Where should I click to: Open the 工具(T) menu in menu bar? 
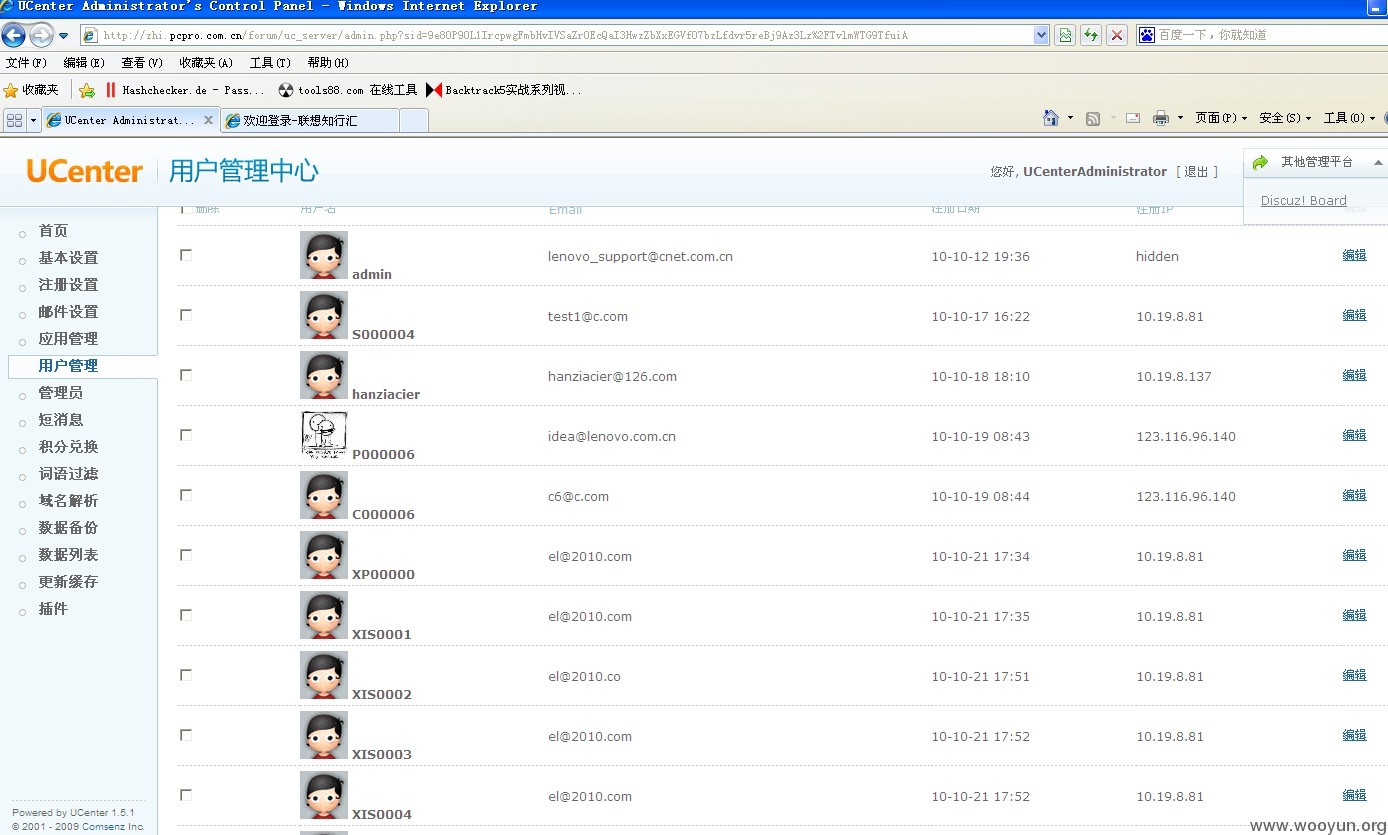(x=270, y=62)
